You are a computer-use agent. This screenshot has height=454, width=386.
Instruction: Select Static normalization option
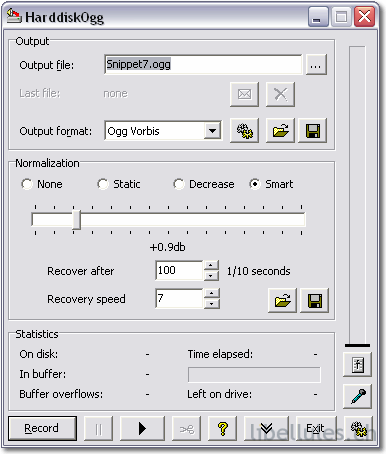click(x=119, y=184)
